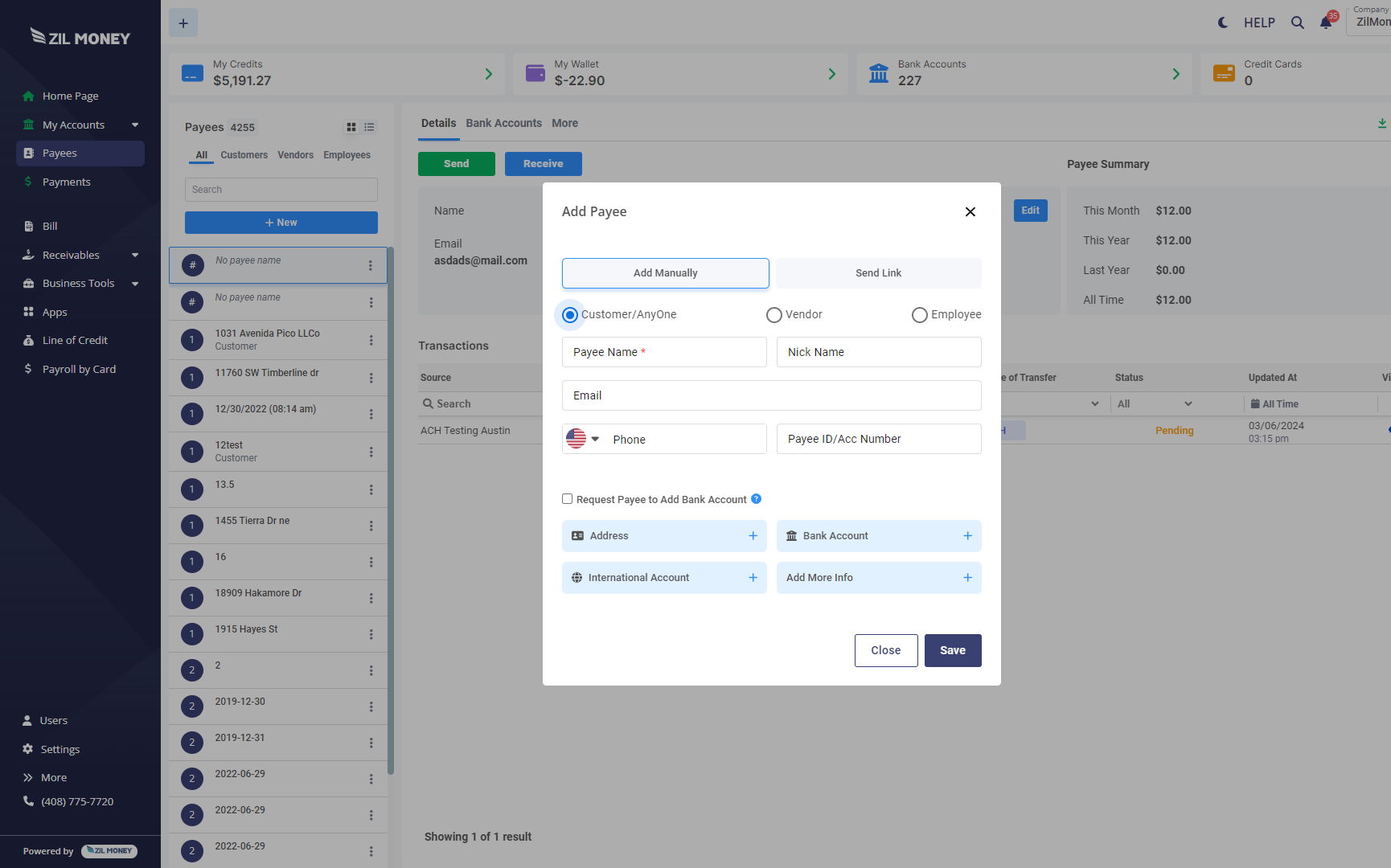Image resolution: width=1391 pixels, height=868 pixels.
Task: Expand the Bank Account section
Action: pos(879,536)
